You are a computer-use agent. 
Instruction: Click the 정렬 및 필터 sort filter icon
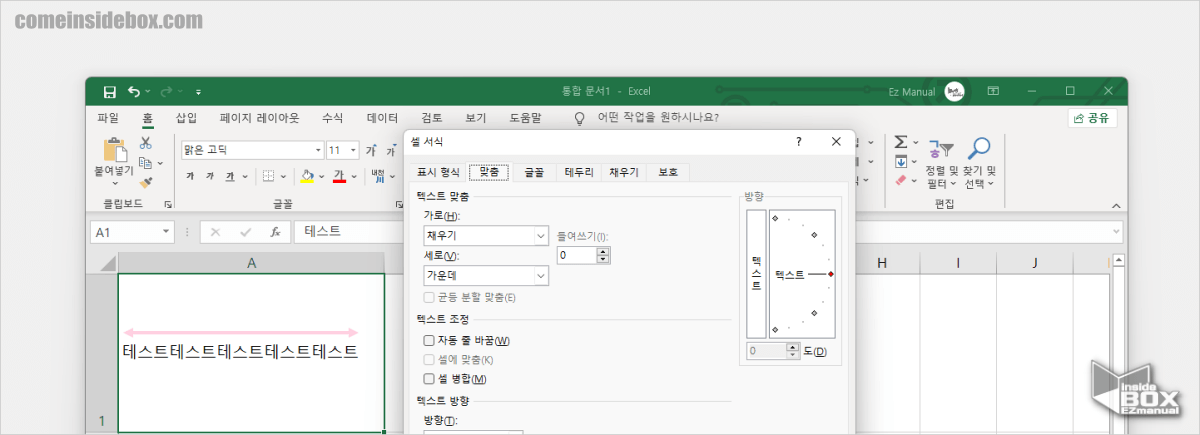pos(941,149)
